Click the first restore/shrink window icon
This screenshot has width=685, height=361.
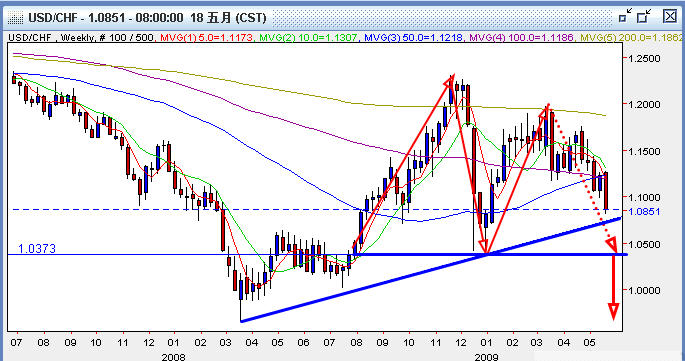click(626, 16)
